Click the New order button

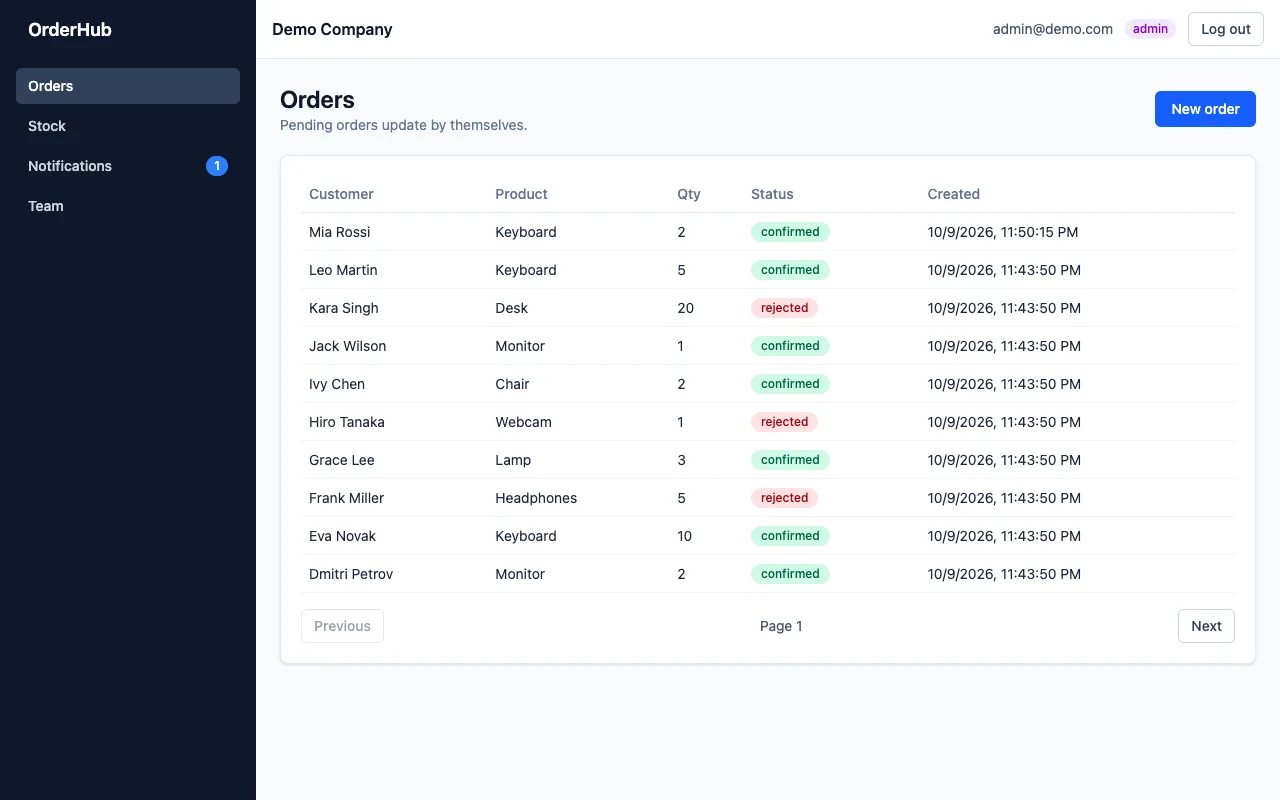coord(1205,109)
